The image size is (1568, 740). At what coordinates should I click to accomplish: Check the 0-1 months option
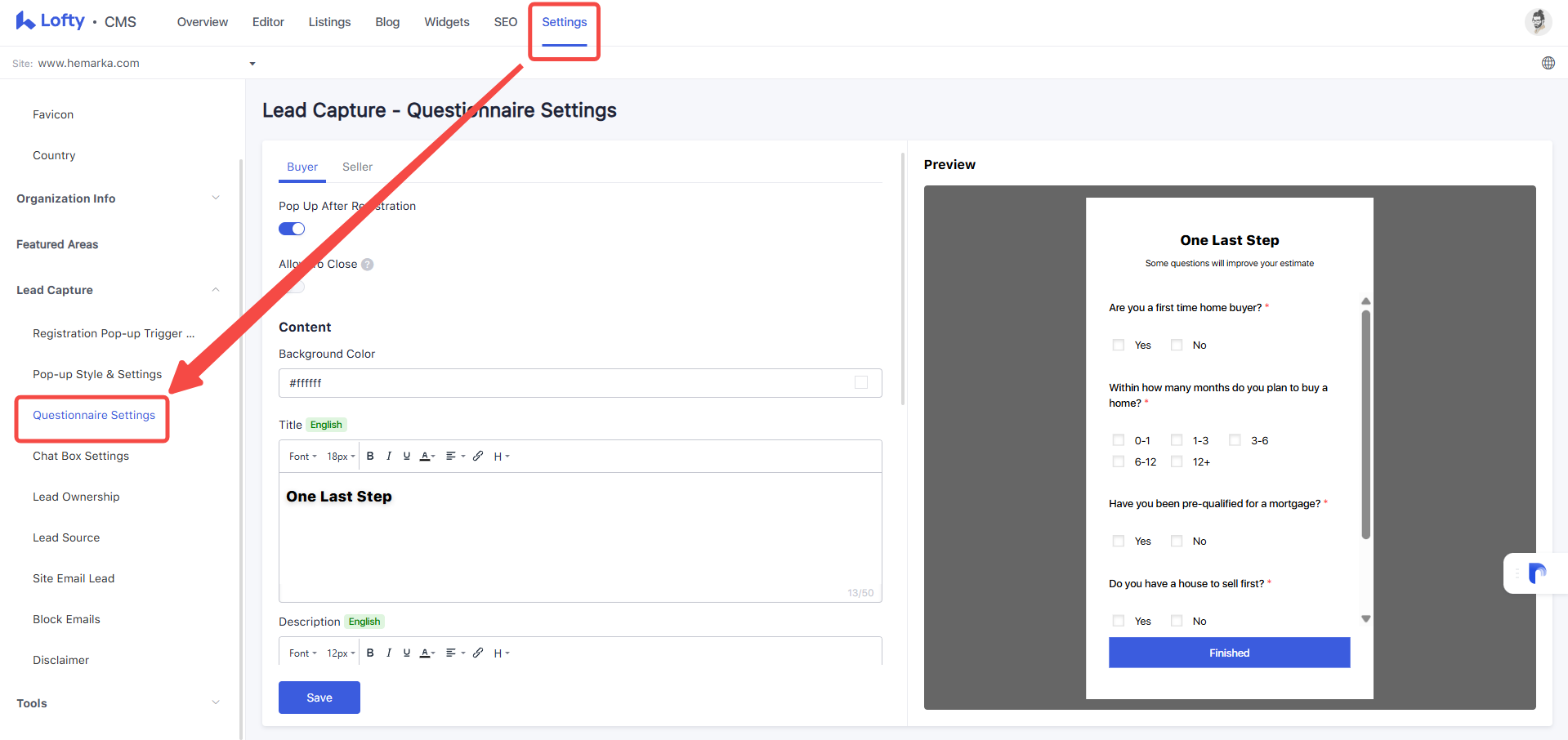point(1118,440)
